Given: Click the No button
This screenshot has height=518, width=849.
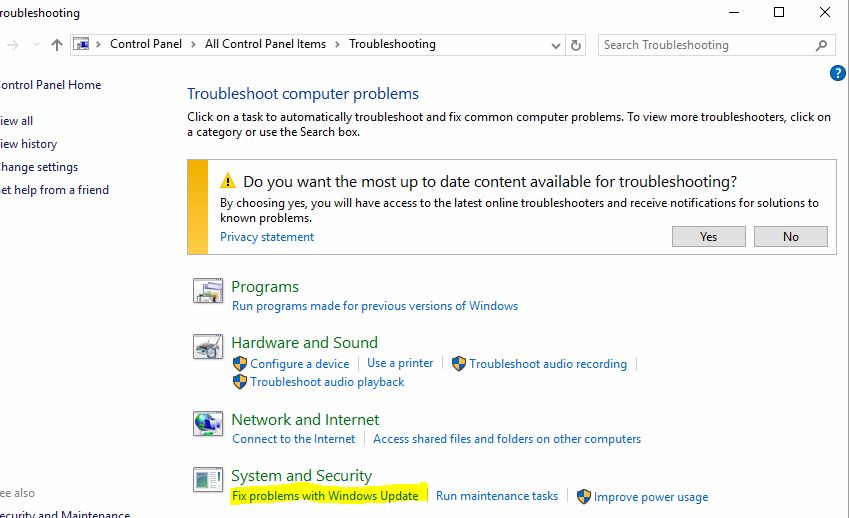Looking at the screenshot, I should [x=791, y=237].
